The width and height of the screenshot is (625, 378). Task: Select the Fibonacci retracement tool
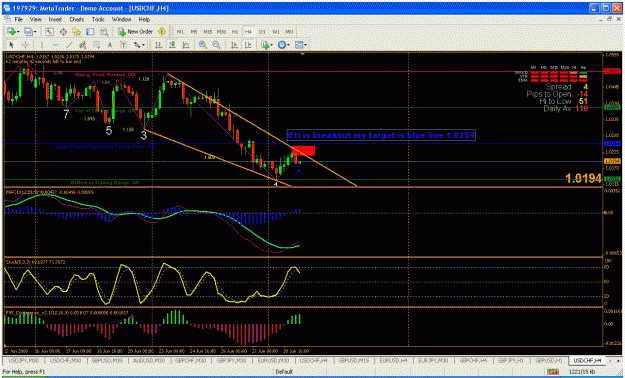(96, 45)
